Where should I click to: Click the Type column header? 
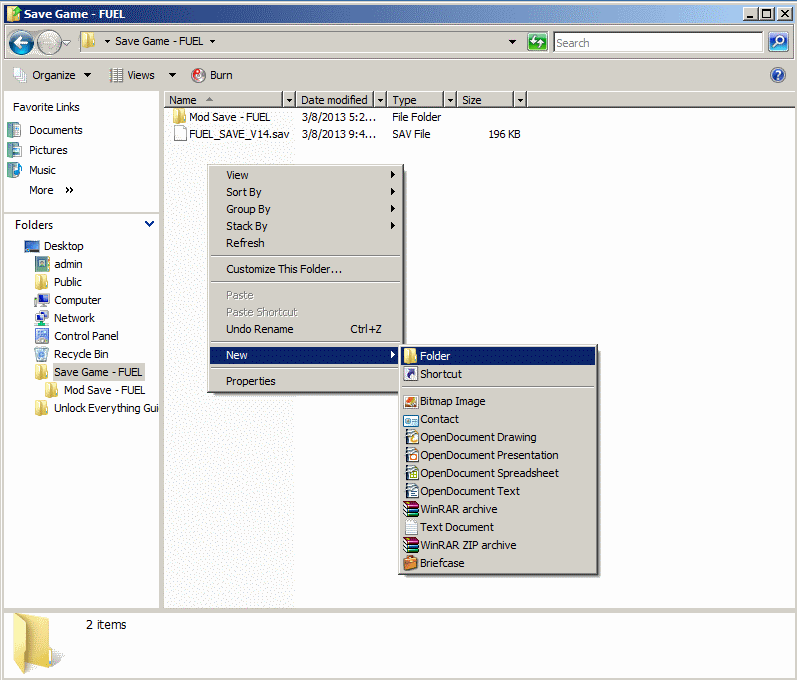pos(415,100)
